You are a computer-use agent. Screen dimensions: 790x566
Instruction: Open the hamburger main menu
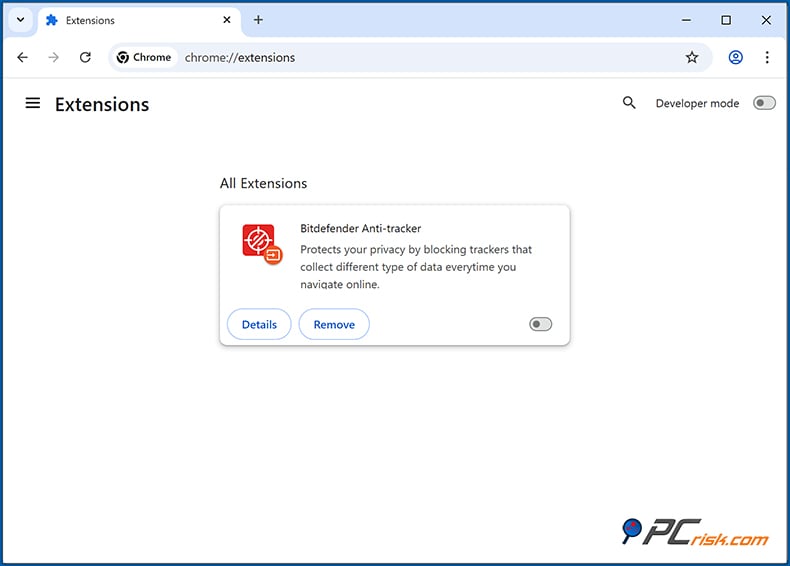point(33,103)
